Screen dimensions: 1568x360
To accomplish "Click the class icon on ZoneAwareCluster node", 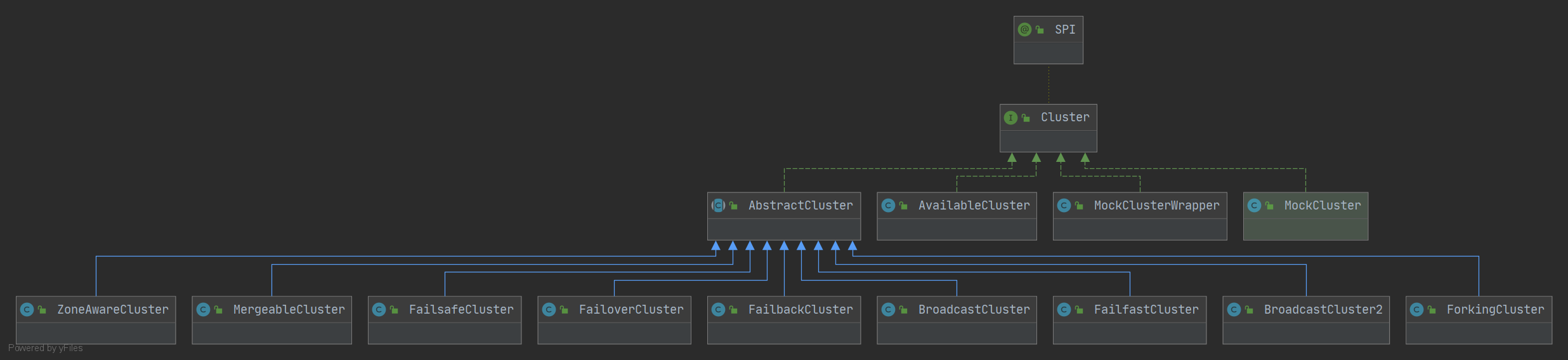I will (27, 309).
